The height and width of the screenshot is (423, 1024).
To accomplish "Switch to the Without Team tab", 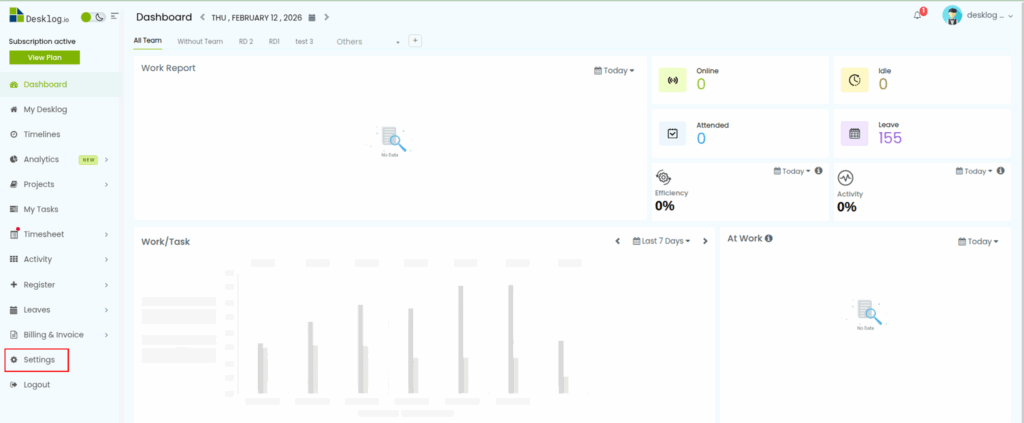I will (x=200, y=42).
